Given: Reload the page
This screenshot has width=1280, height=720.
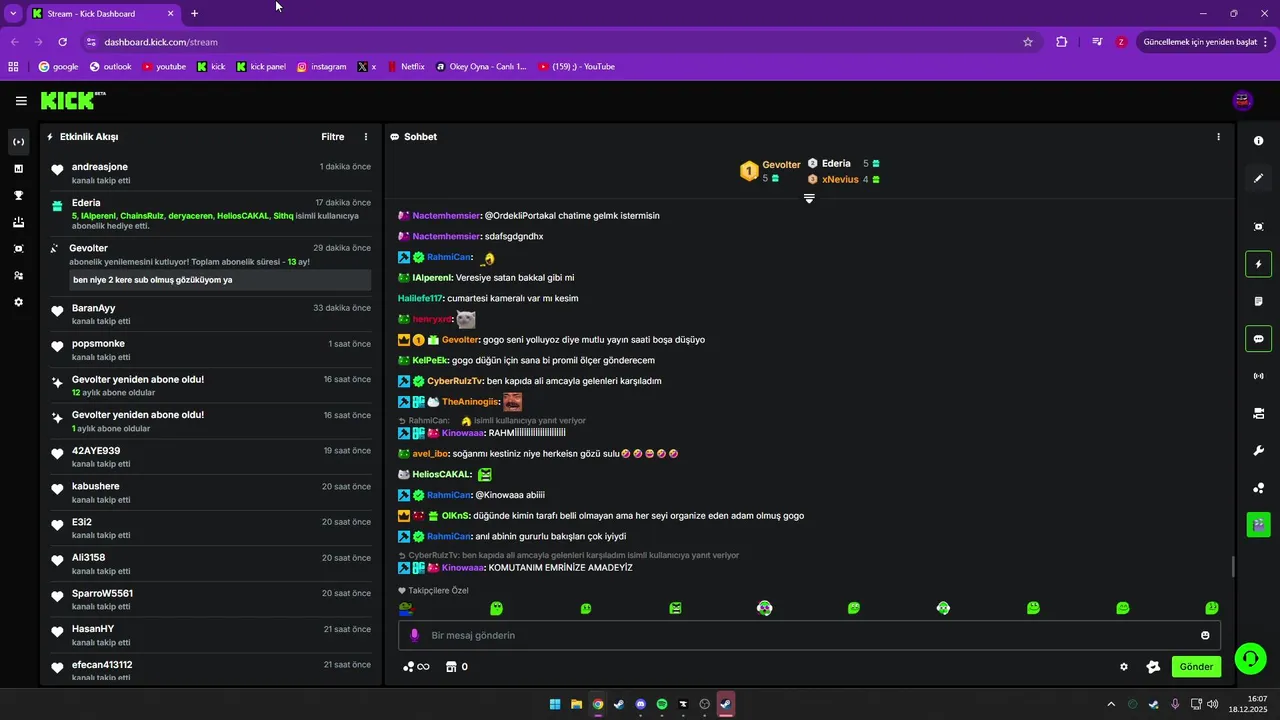Looking at the screenshot, I should point(62,42).
